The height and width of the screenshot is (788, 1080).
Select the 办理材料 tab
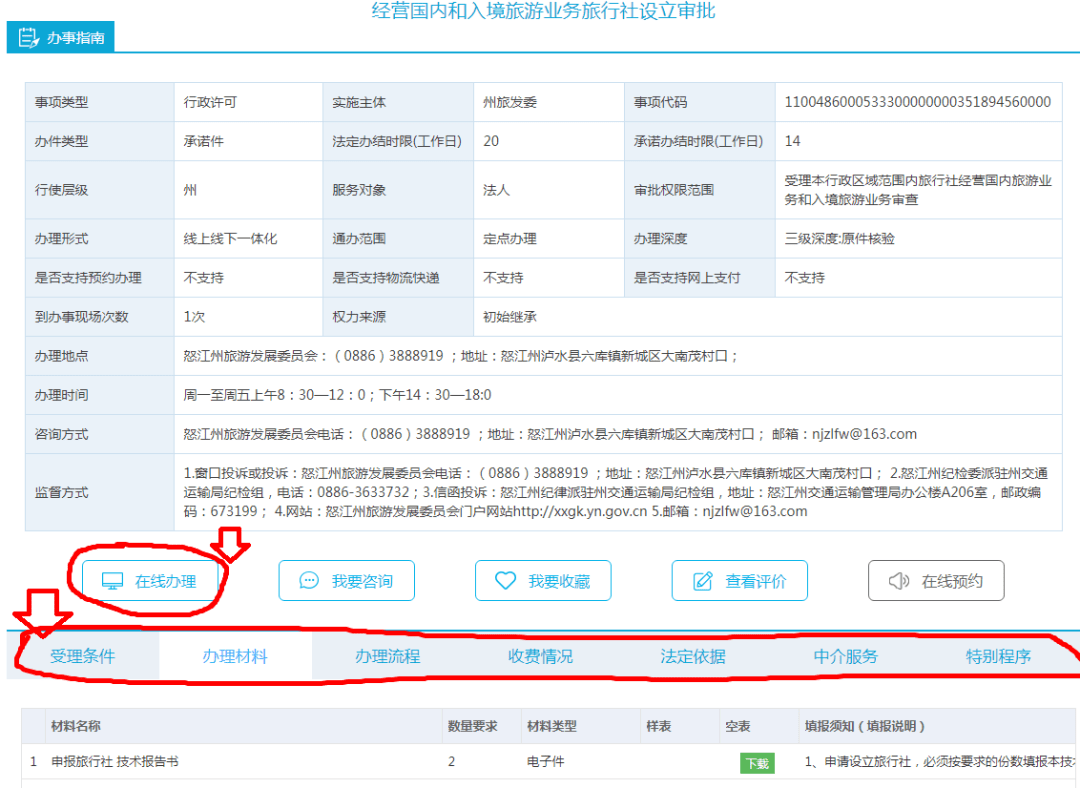[235, 656]
